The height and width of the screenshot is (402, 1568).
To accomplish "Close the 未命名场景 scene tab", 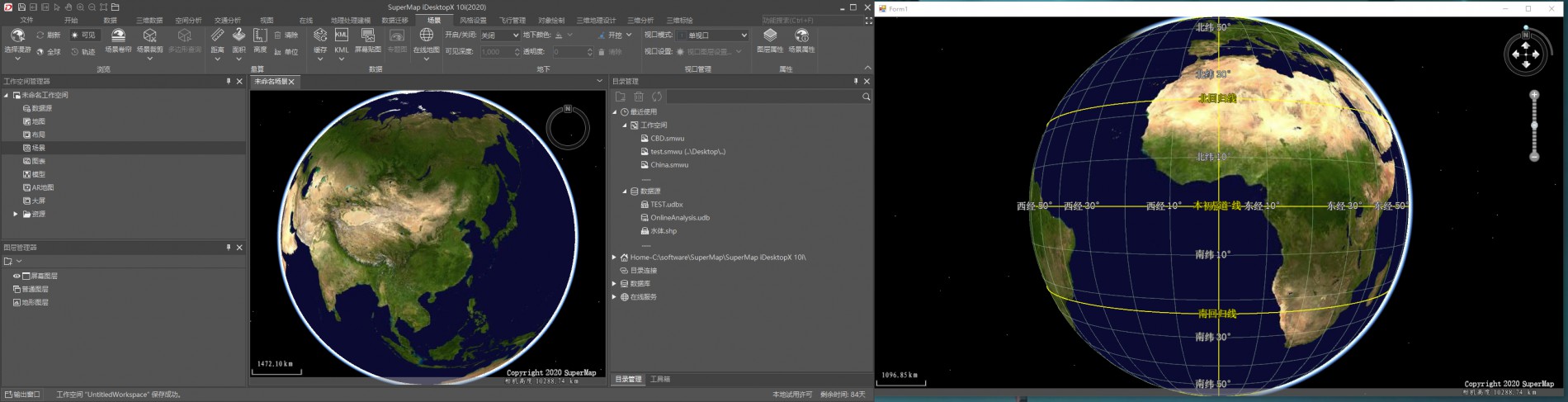I will (x=291, y=82).
